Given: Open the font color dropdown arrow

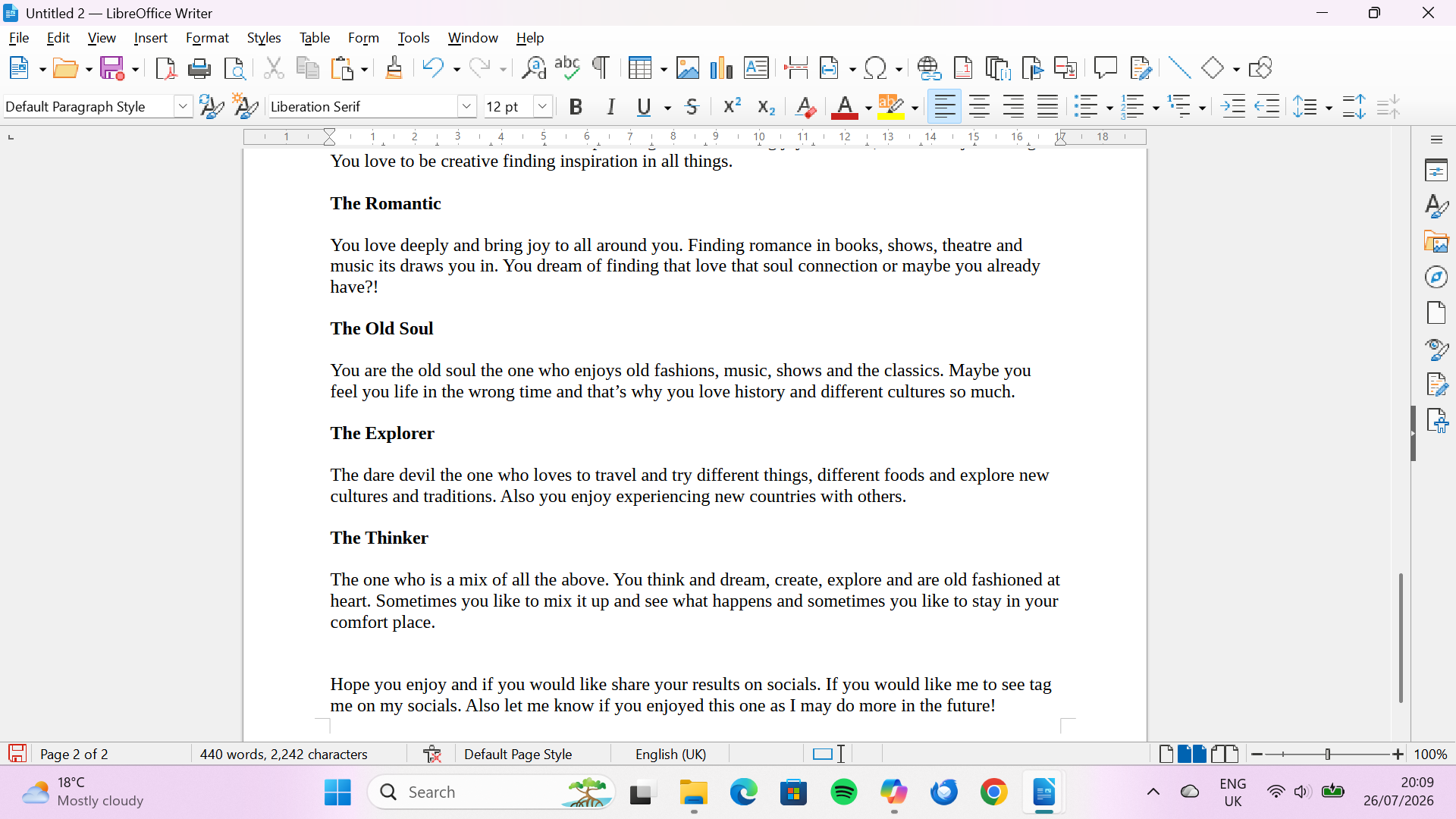Looking at the screenshot, I should 868,108.
